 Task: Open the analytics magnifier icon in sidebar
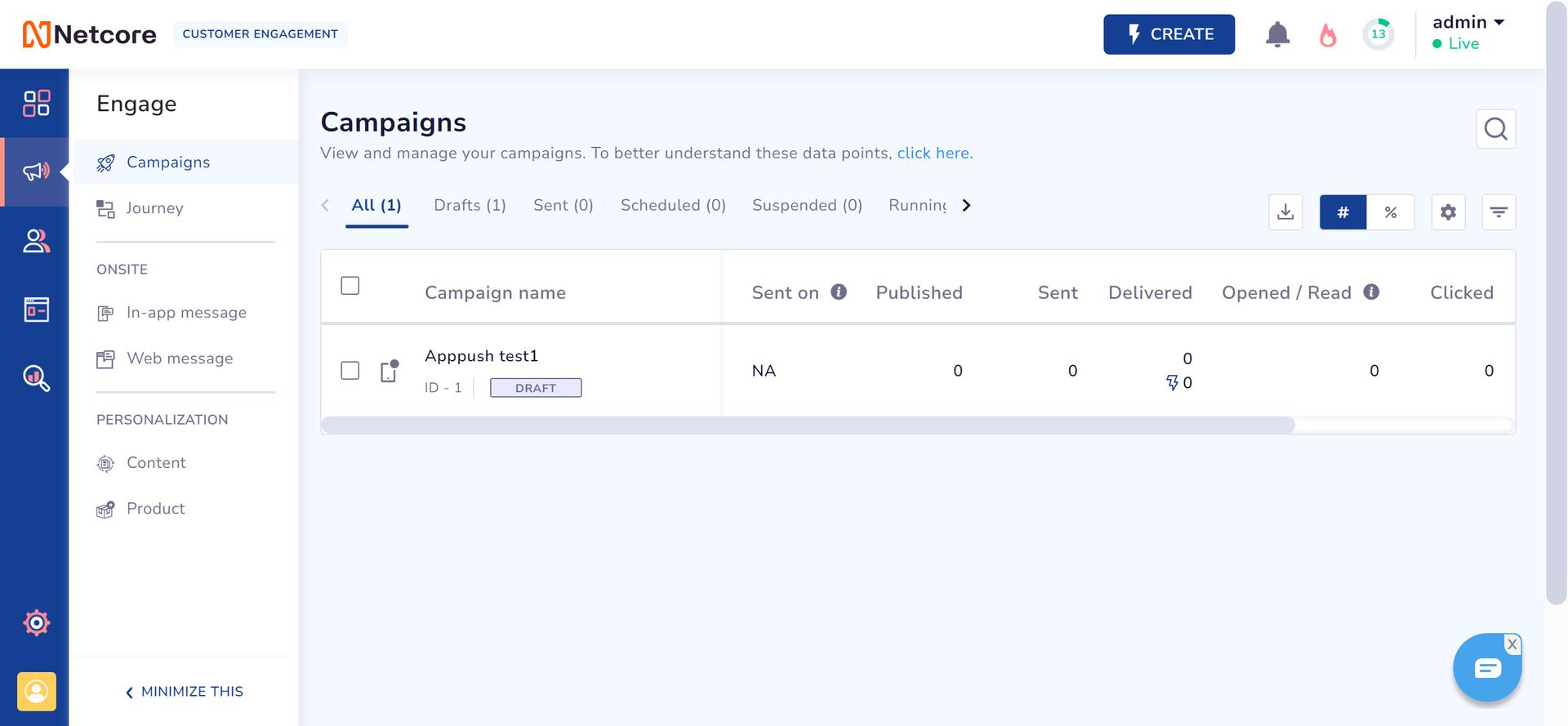point(36,378)
